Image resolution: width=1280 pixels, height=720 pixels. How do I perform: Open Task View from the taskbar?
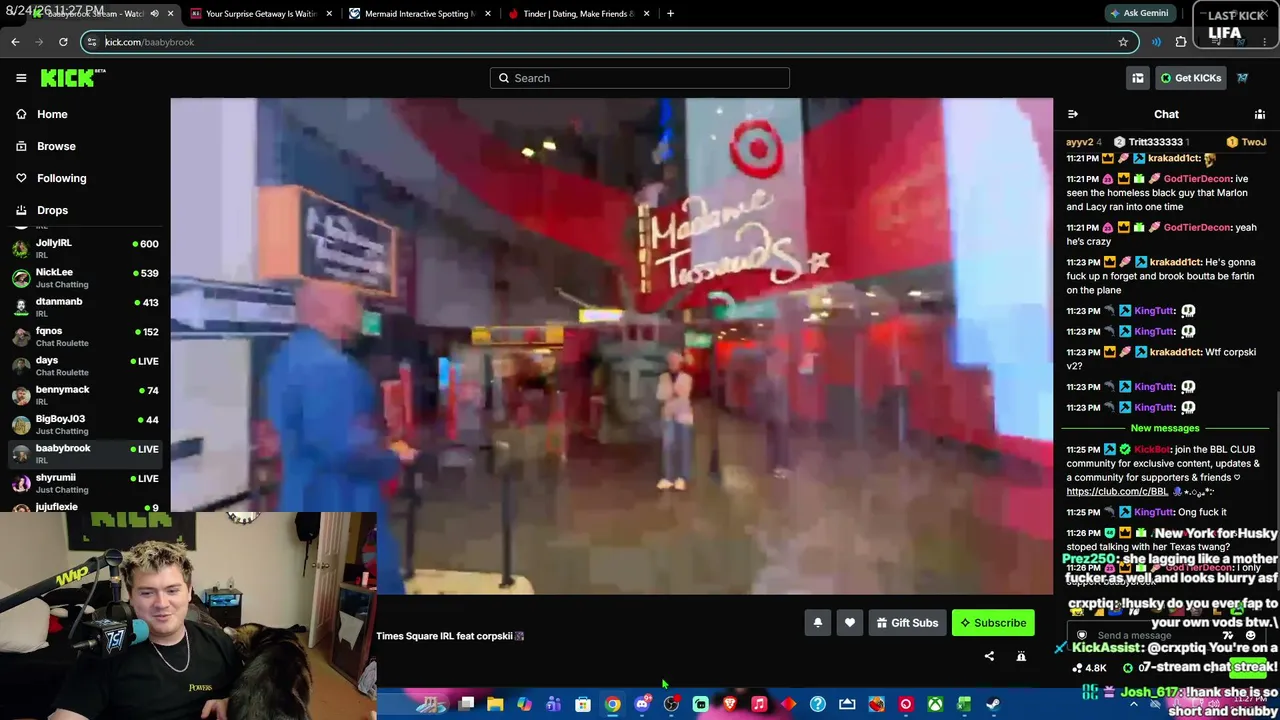[466, 704]
